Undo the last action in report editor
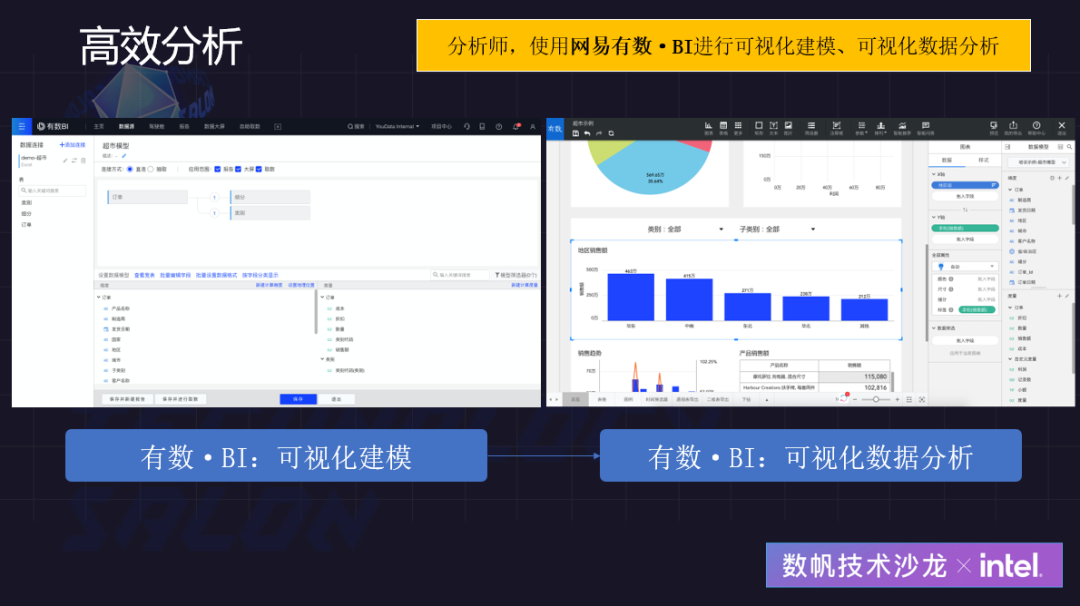 [587, 134]
